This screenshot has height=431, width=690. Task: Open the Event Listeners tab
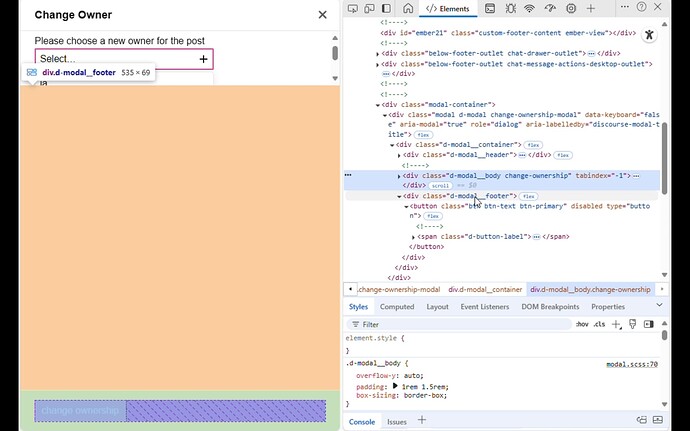[485, 307]
